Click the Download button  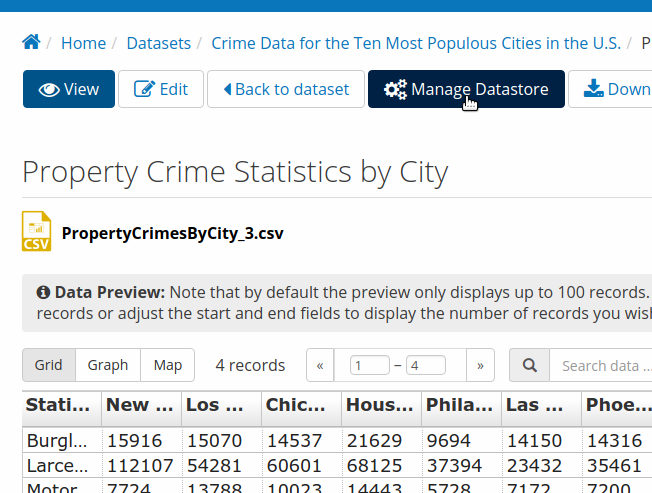coord(610,89)
